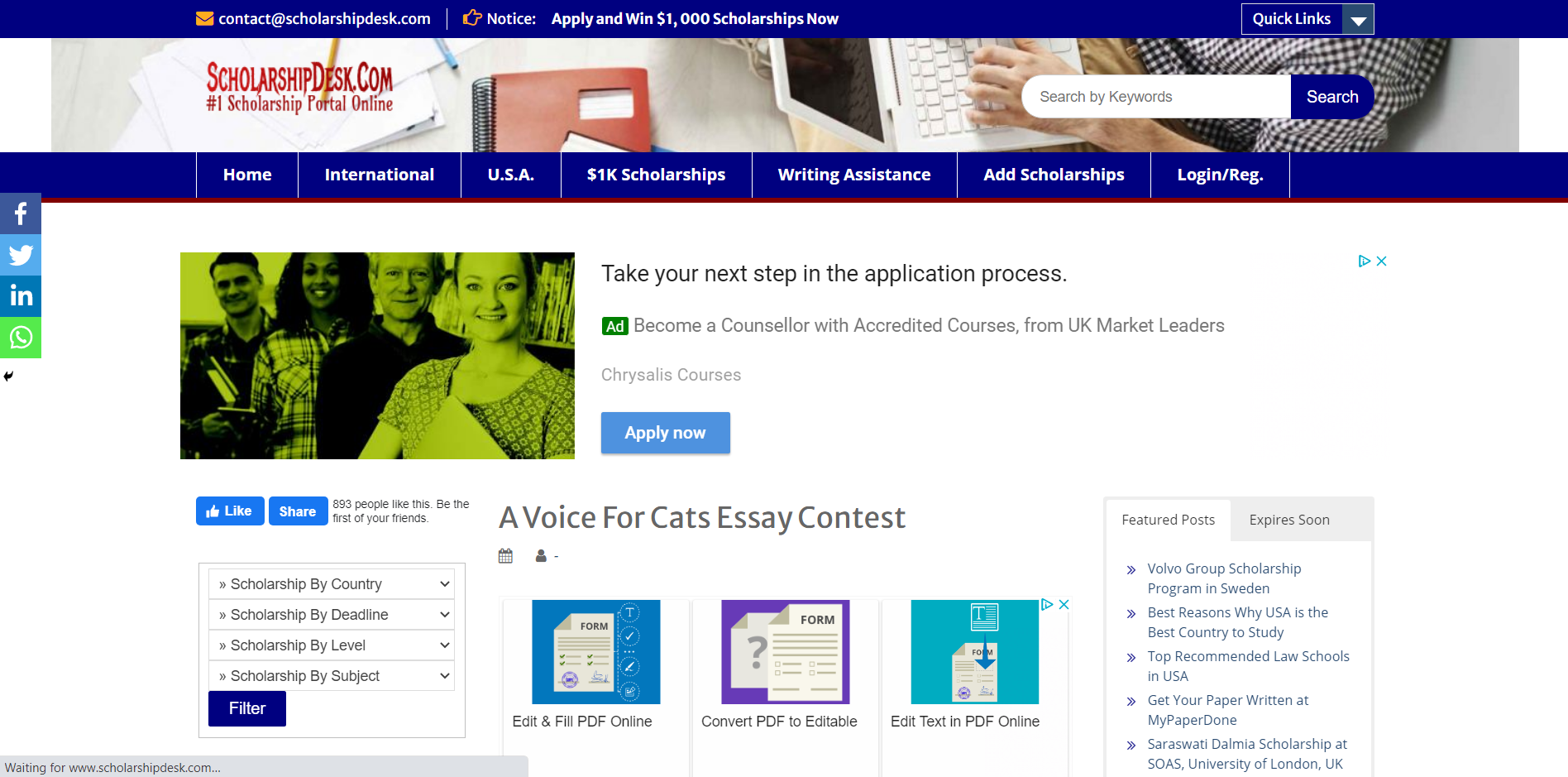Click the Search by Keywords input field
This screenshot has height=777, width=1568.
click(1155, 96)
